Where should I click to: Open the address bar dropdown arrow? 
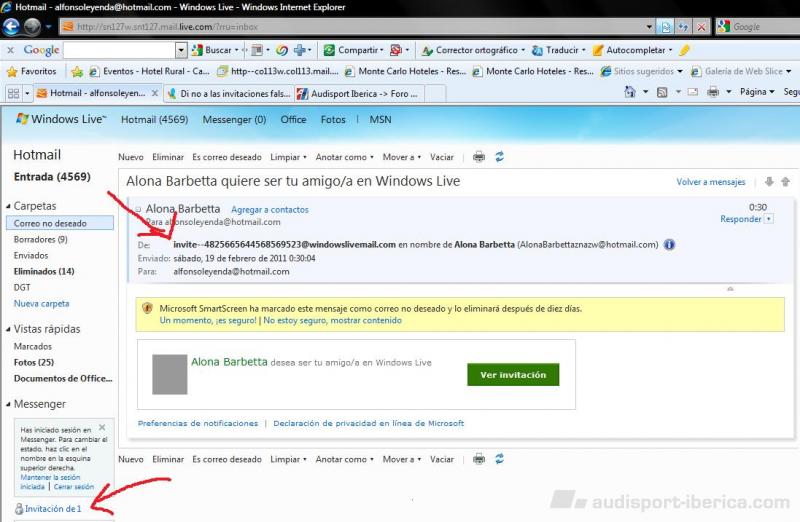(x=649, y=27)
